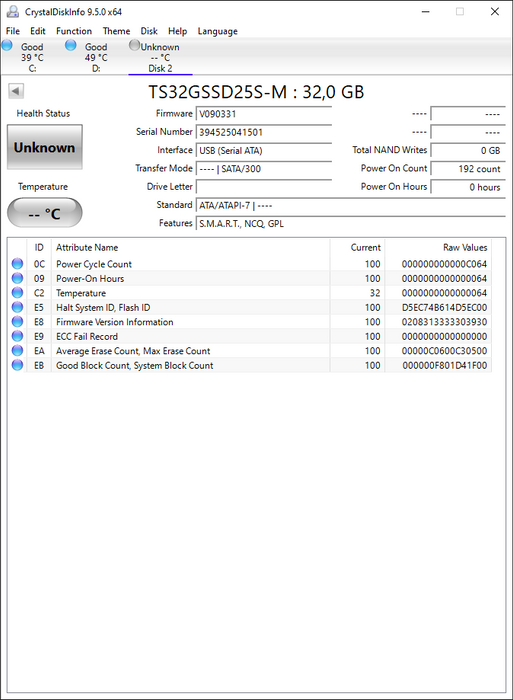Click raw value 00000C0600C30500
This screenshot has height=700, width=513.
[x=444, y=351]
